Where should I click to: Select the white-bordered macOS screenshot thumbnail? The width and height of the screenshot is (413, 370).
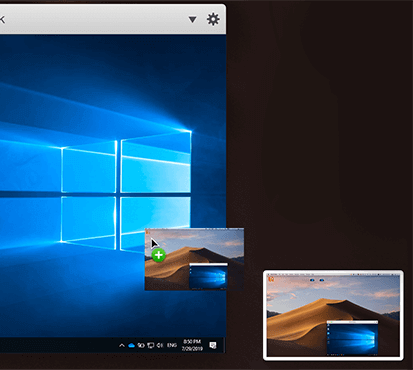333,315
